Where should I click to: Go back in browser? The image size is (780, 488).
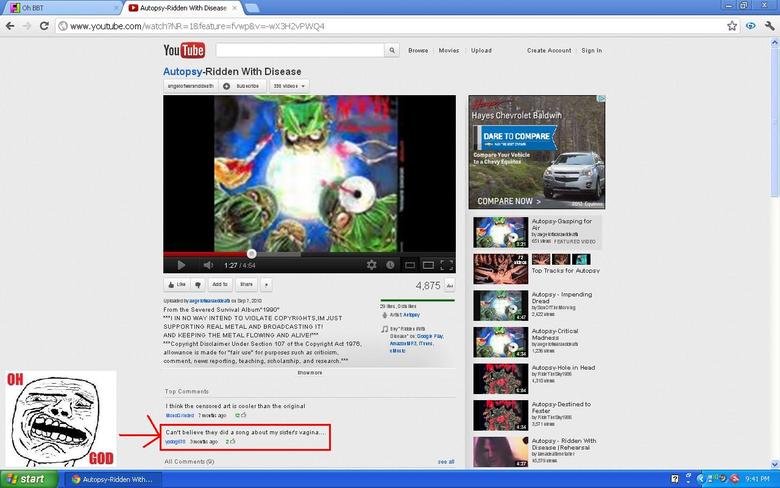(10, 26)
